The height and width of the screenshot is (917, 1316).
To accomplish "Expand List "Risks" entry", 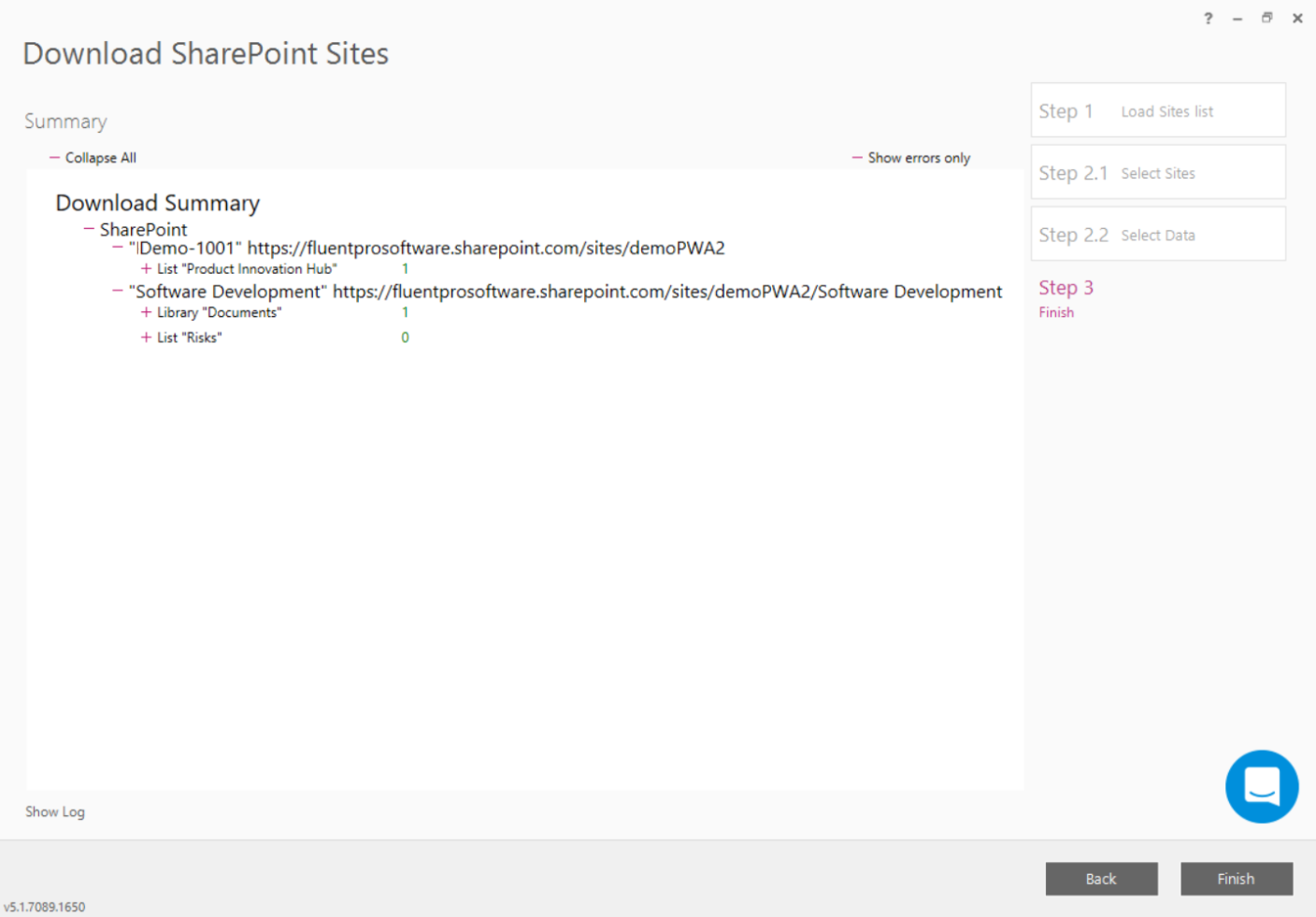I will click(x=146, y=337).
